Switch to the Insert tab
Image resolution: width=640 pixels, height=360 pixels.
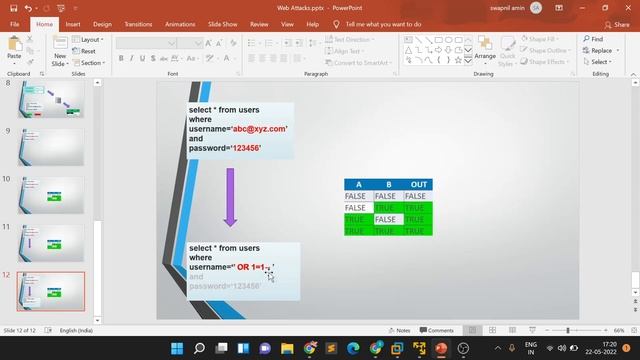click(73, 24)
